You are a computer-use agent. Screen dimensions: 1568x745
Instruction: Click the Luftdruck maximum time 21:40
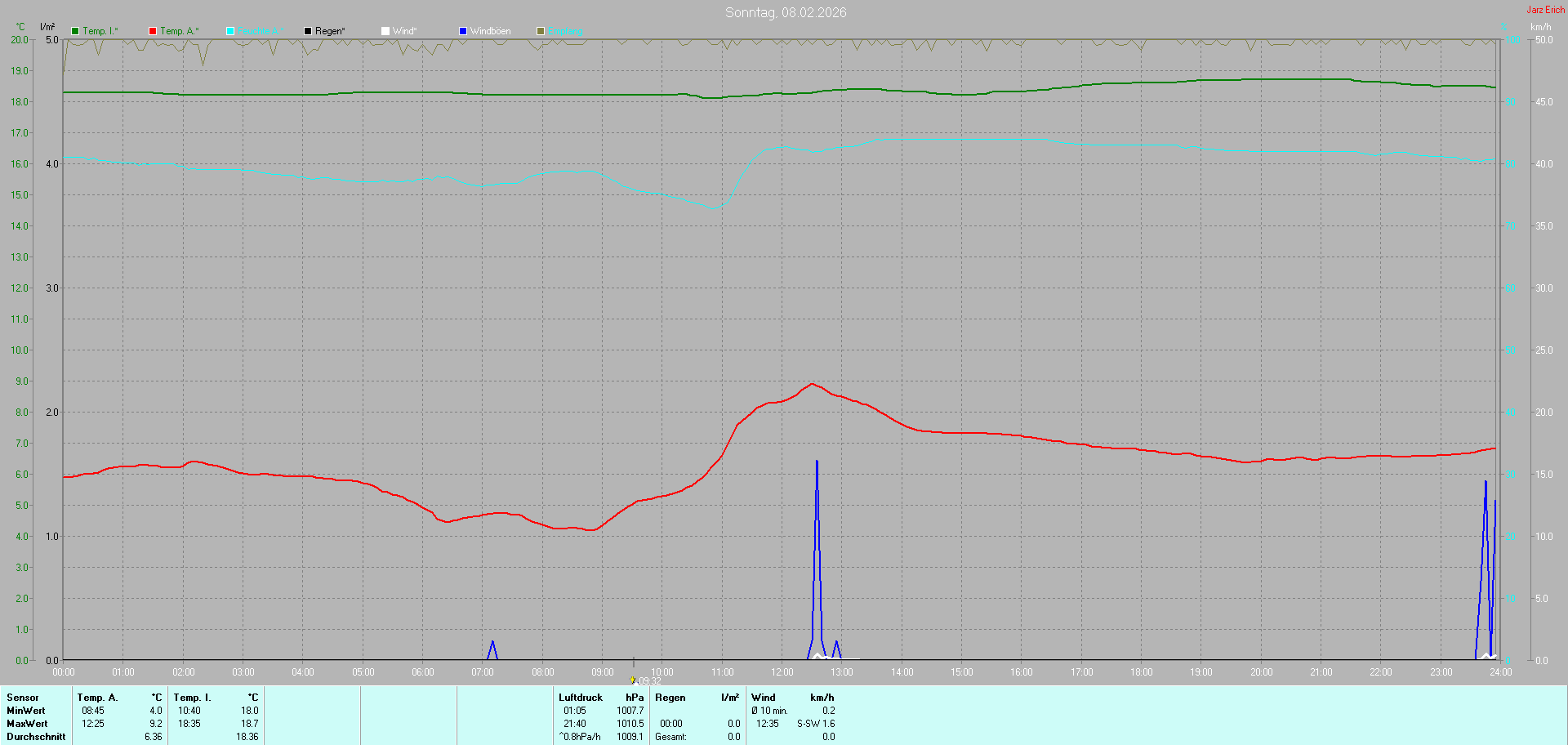(575, 724)
